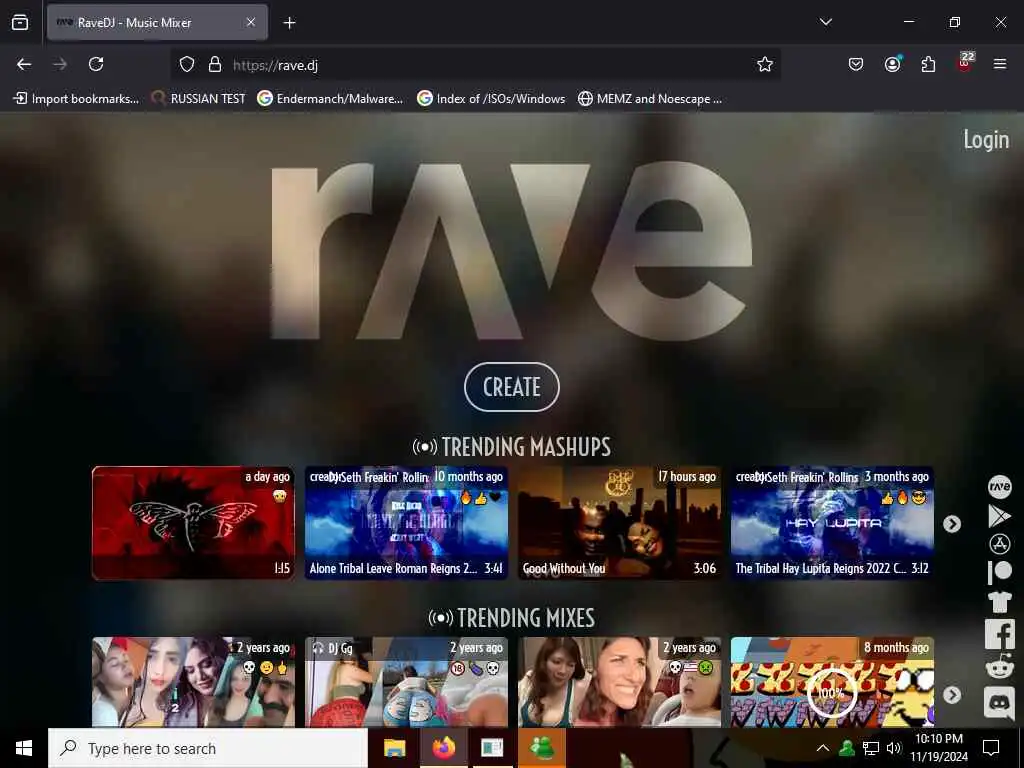
Task: Open the green people taskbar app
Action: tap(541, 748)
